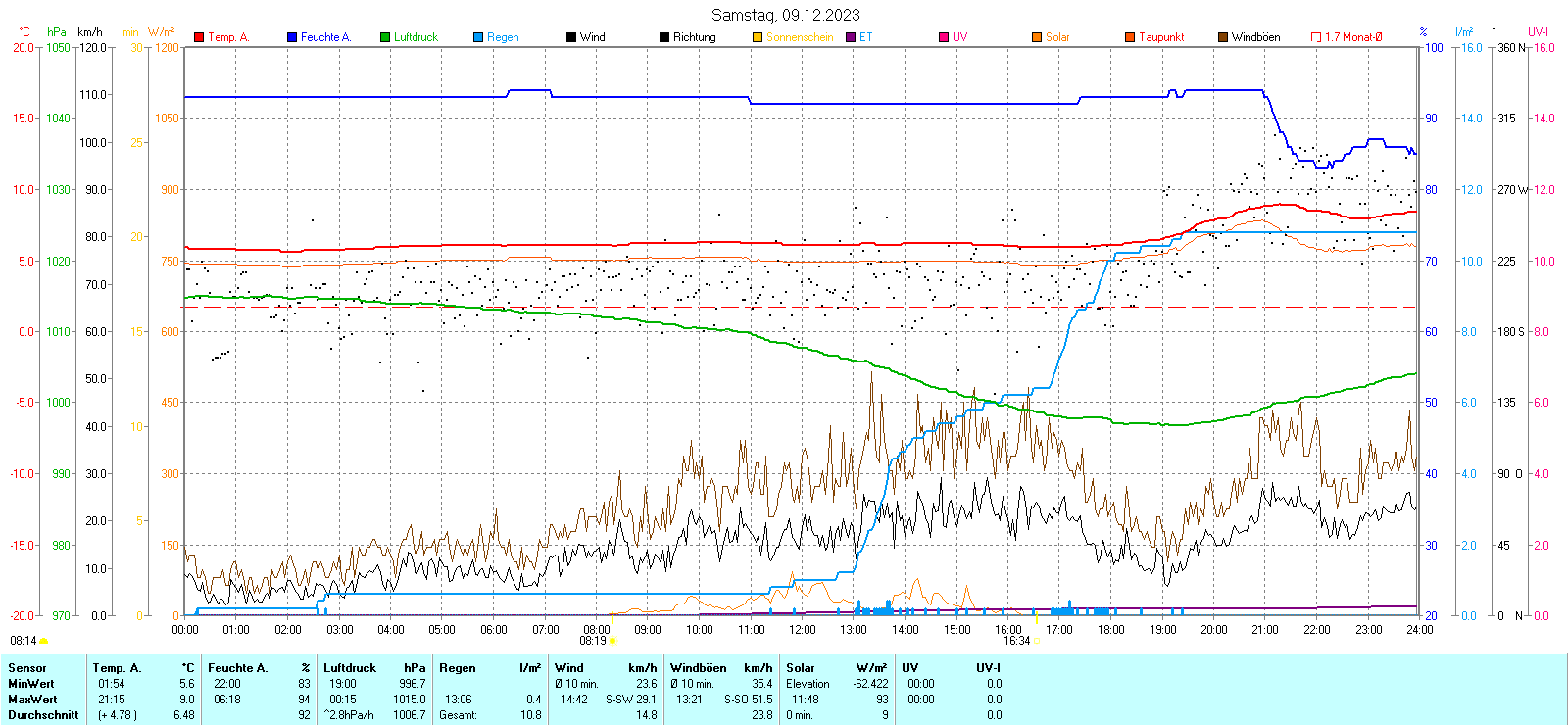Click the blue Feuchte A. legend square
The image size is (1568, 725).
[292, 37]
